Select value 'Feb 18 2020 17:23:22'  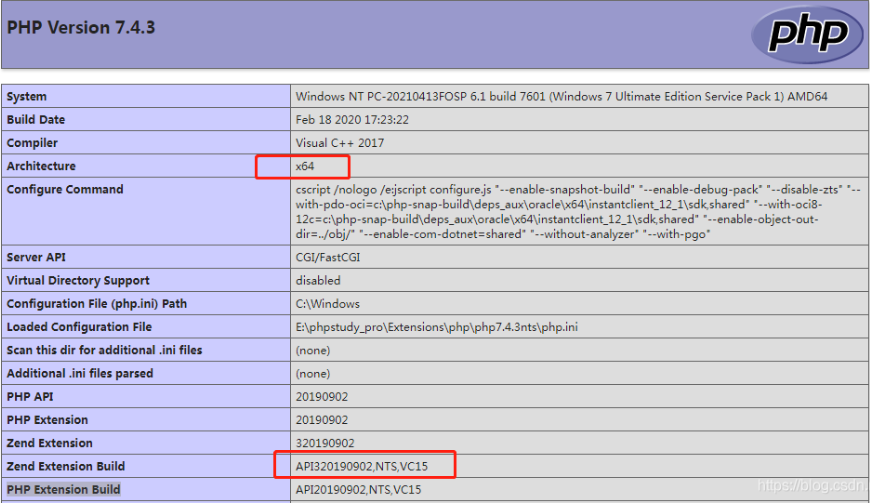[352, 120]
